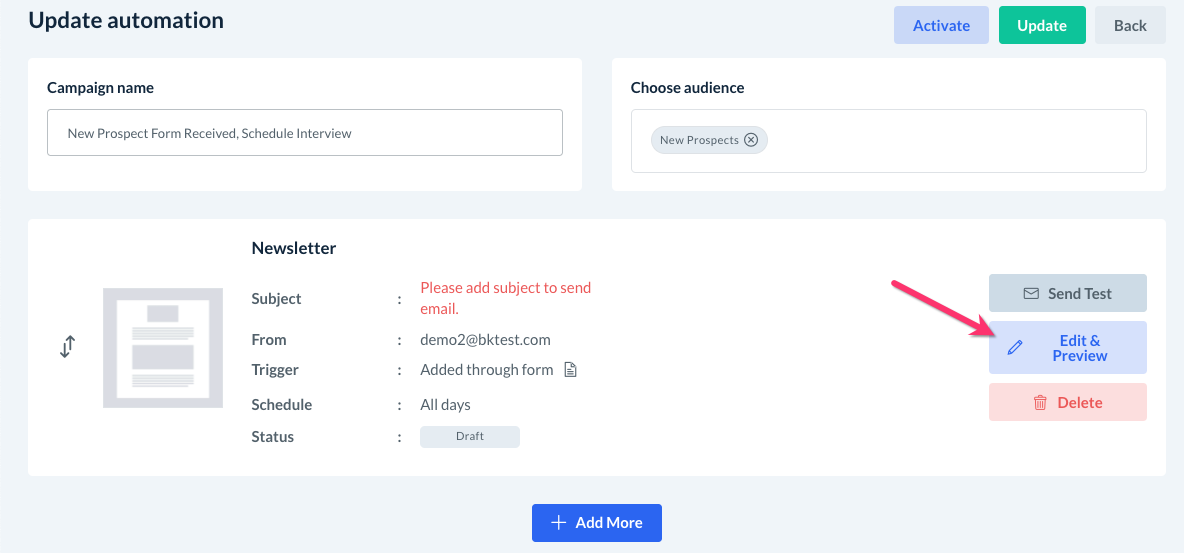Image resolution: width=1184 pixels, height=553 pixels.
Task: Click the red add-subject warning text
Action: (505, 298)
